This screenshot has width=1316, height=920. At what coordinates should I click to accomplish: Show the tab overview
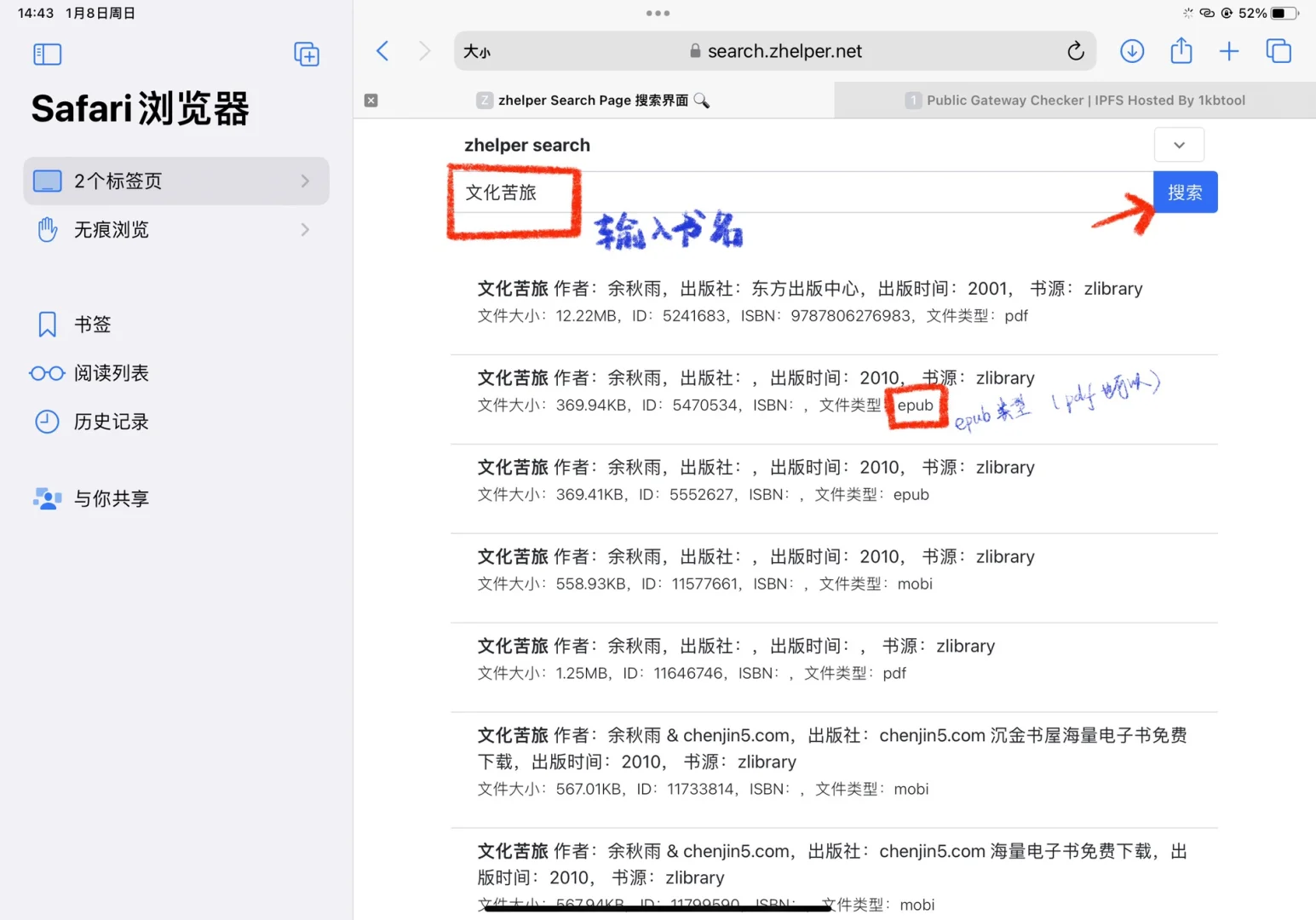click(1279, 51)
